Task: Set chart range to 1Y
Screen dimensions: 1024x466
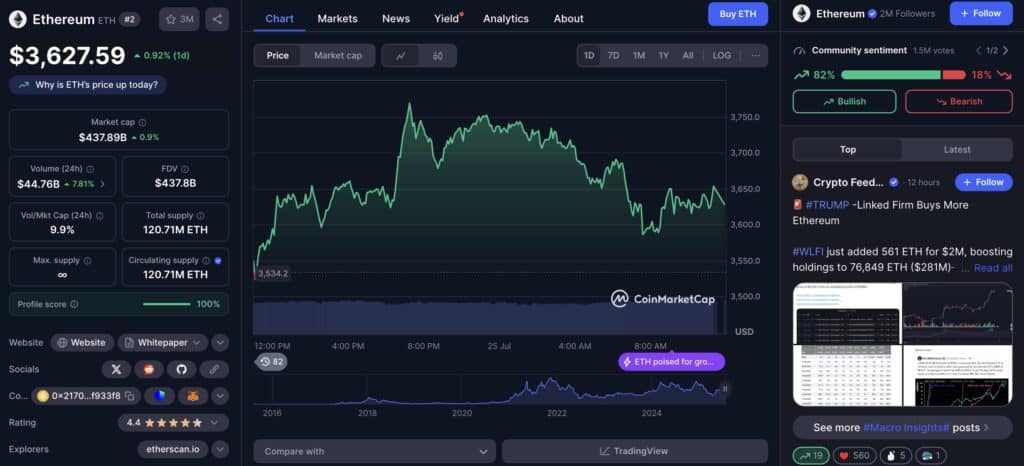Action: tap(664, 55)
